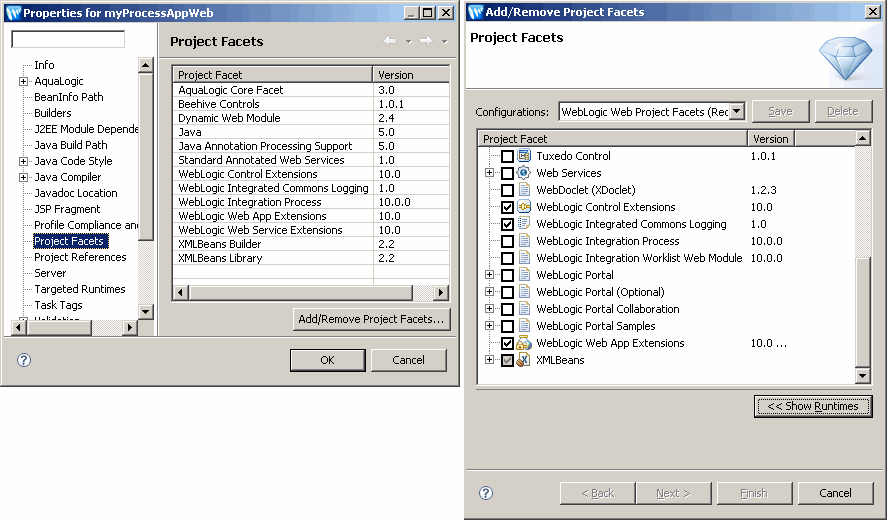
Task: Click the Tuxedo Control facet icon
Action: [524, 156]
